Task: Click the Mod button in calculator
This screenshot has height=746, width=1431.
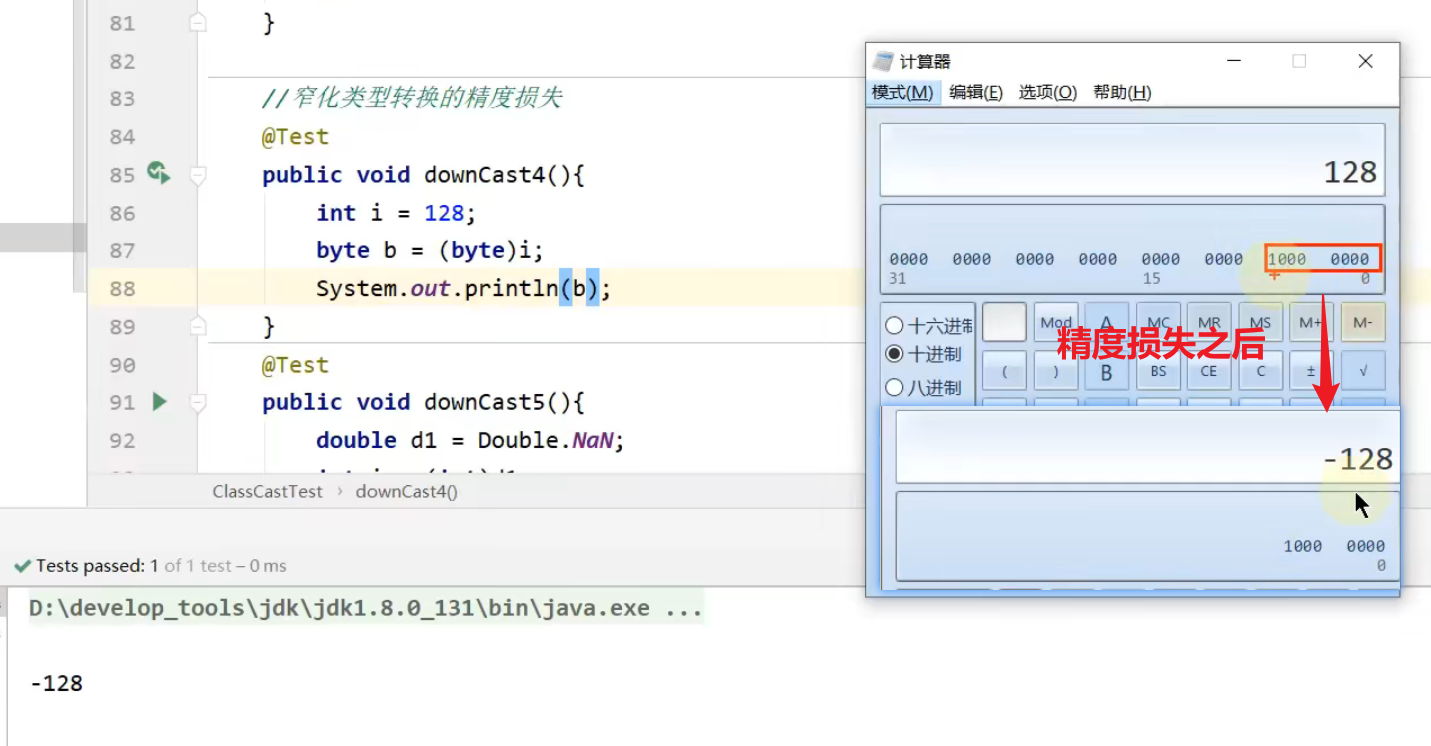Action: pyautogui.click(x=1056, y=322)
